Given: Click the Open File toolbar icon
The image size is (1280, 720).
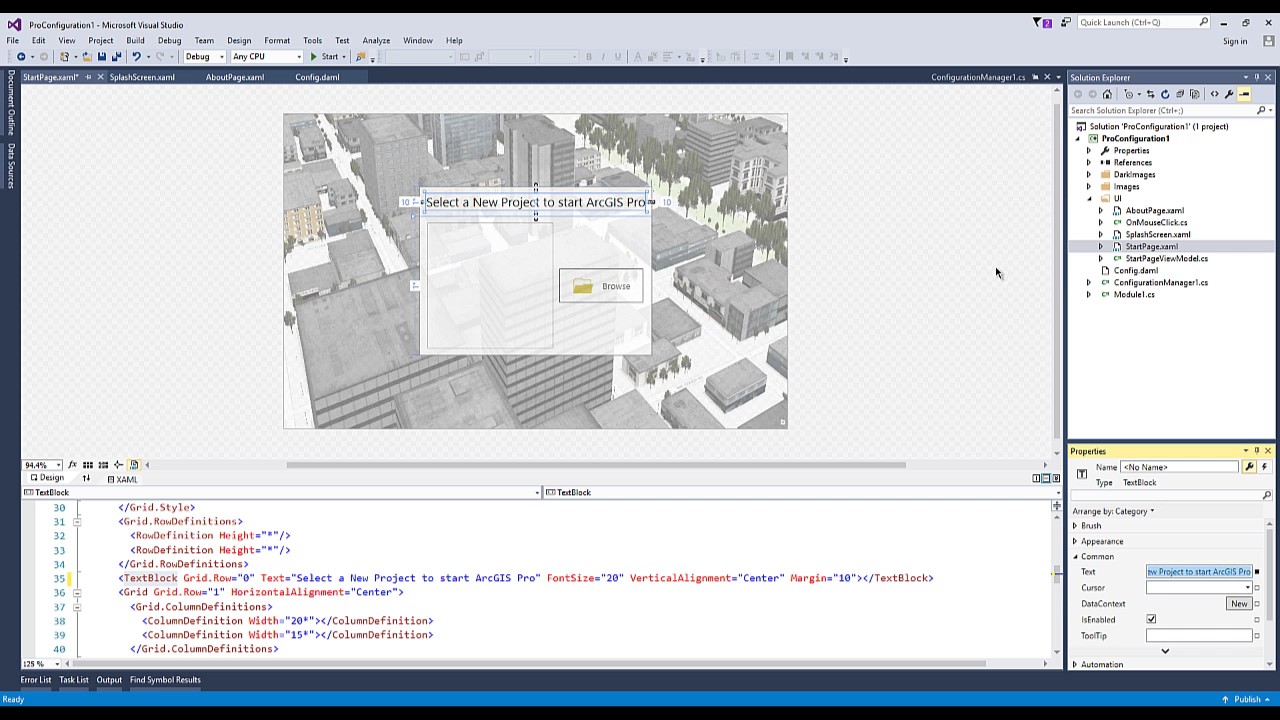Looking at the screenshot, I should pyautogui.click(x=86, y=57).
